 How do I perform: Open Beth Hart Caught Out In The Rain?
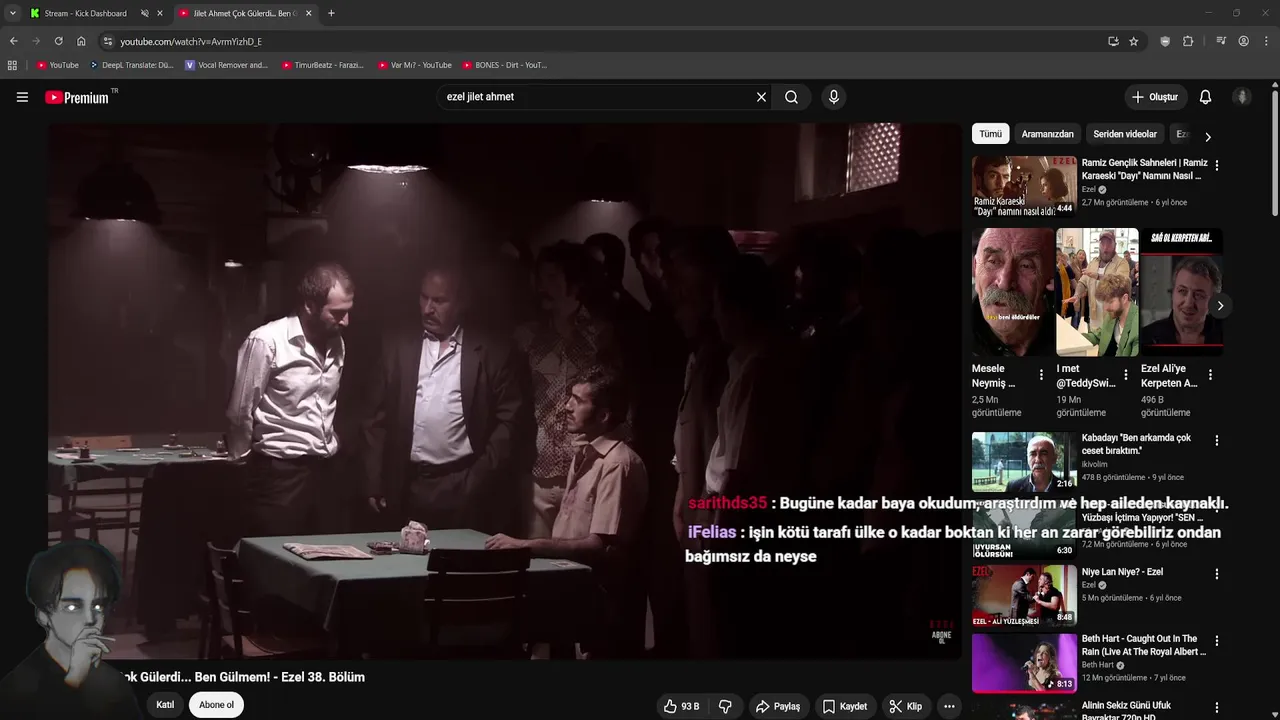pos(1143,645)
